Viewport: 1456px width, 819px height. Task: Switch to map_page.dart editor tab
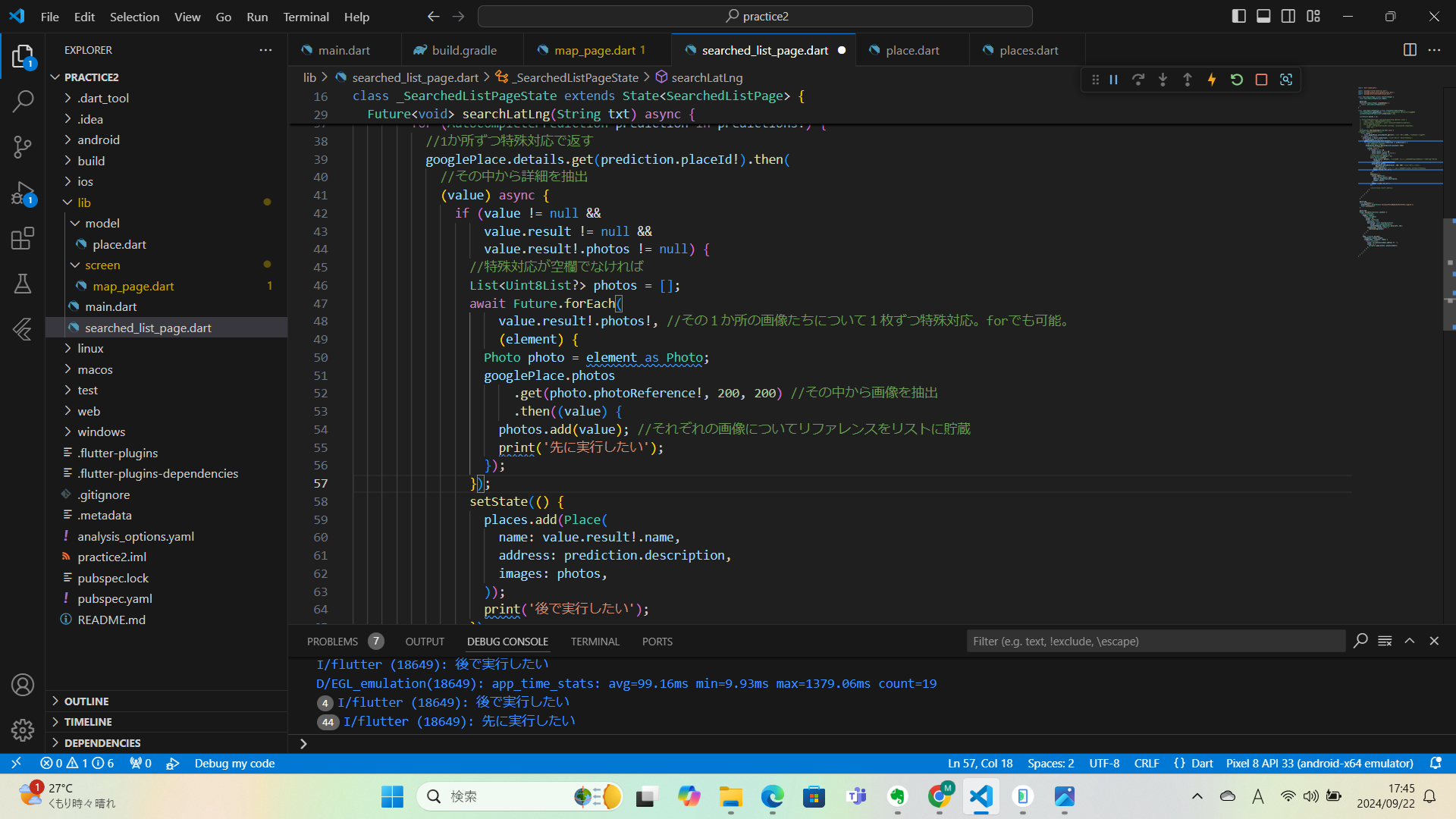[598, 50]
